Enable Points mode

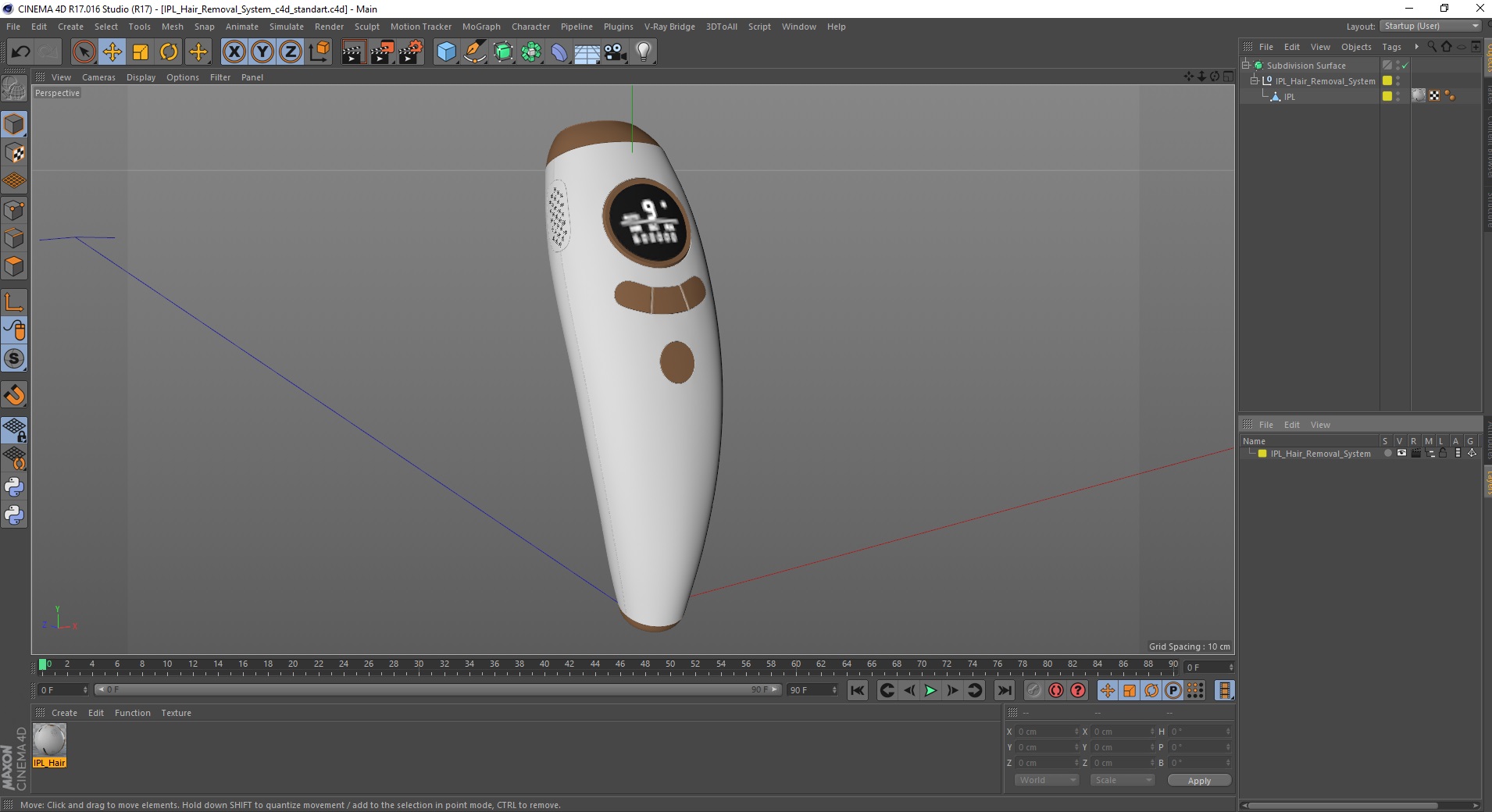click(x=14, y=210)
